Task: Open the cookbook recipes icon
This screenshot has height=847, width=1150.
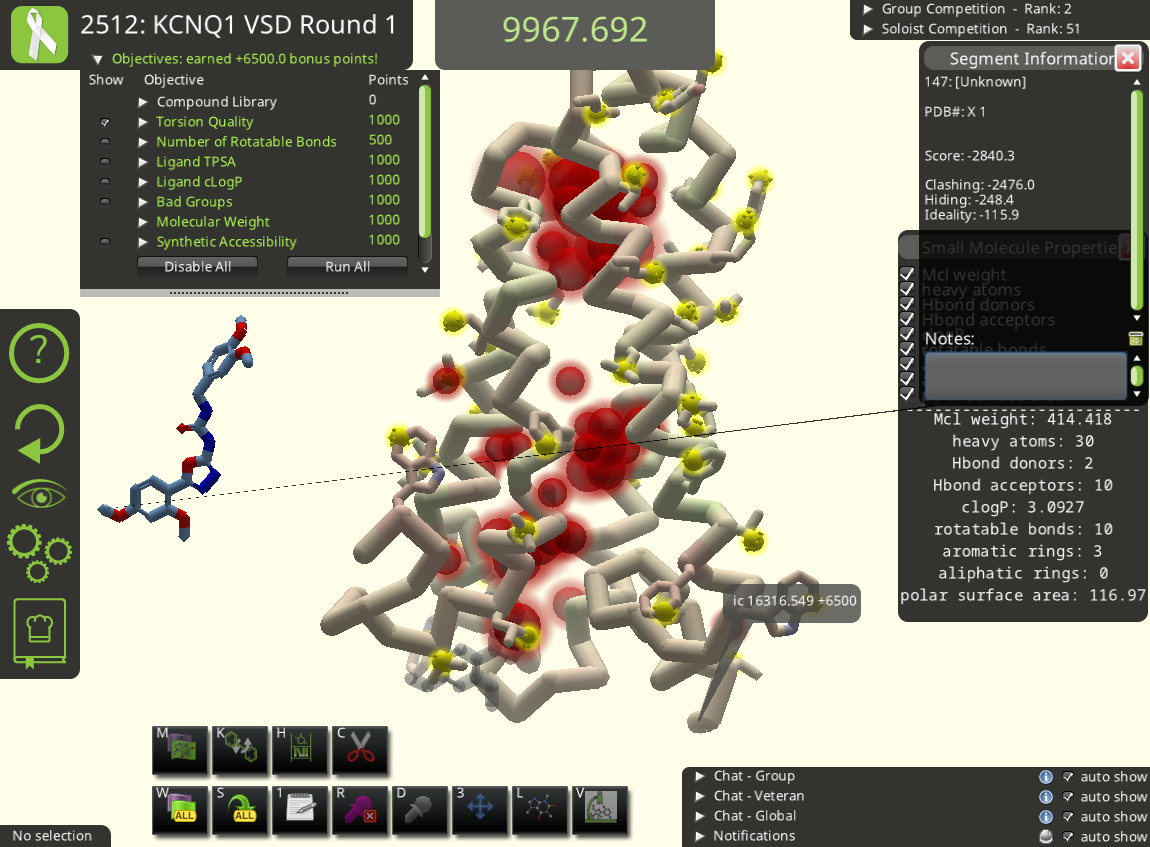Action: tap(39, 632)
